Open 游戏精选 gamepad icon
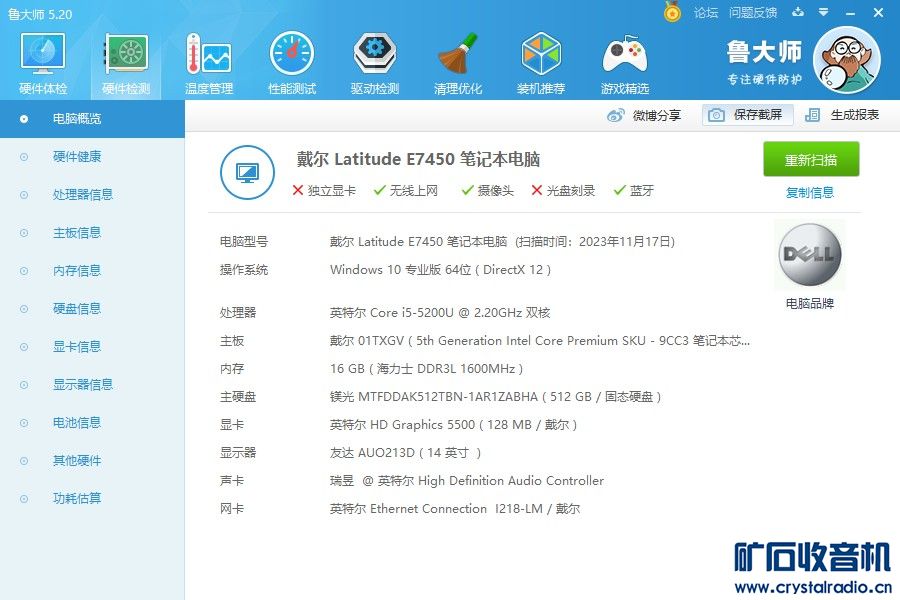 point(624,63)
